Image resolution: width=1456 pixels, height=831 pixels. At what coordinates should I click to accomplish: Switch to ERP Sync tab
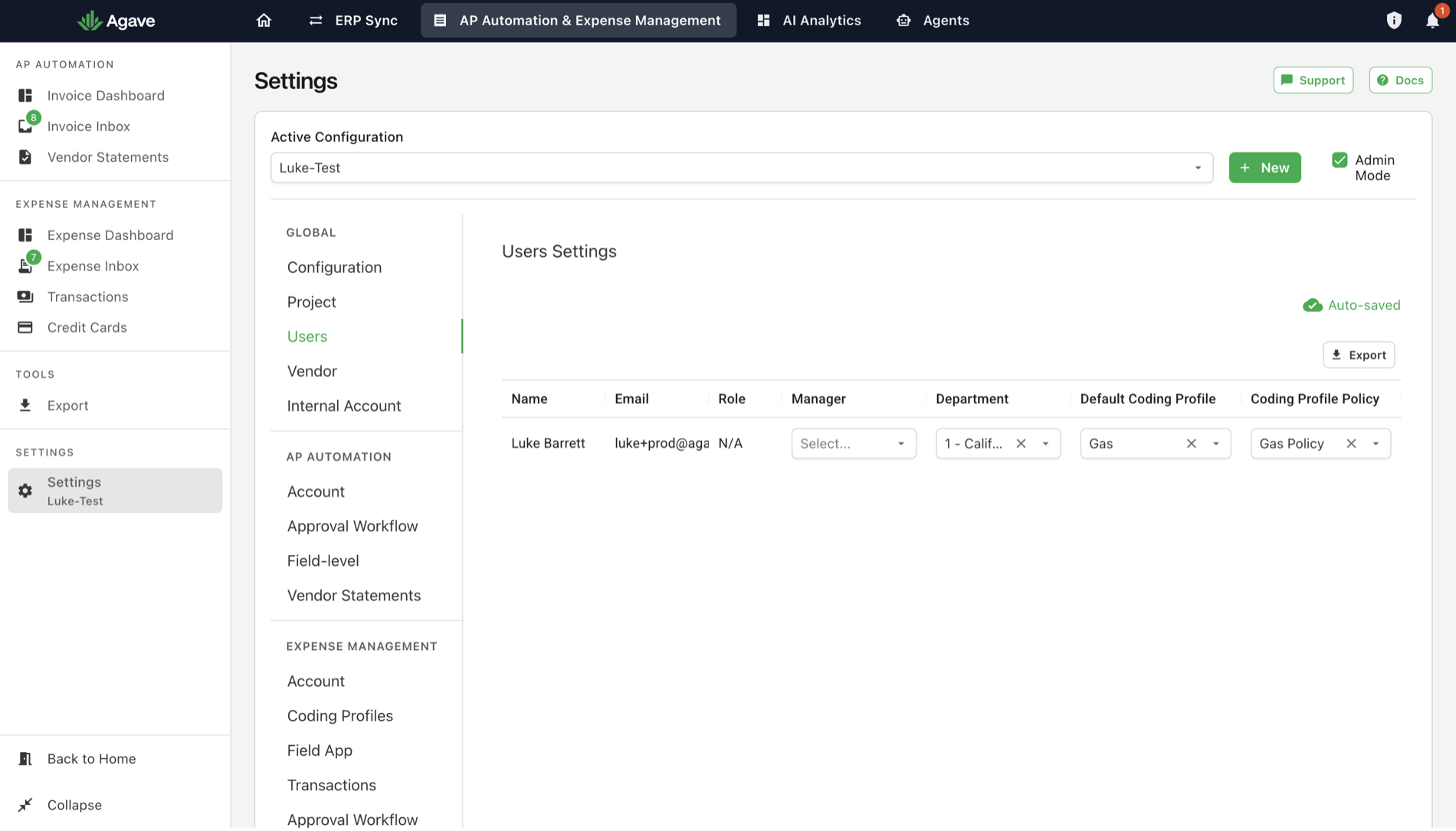pyautogui.click(x=353, y=21)
